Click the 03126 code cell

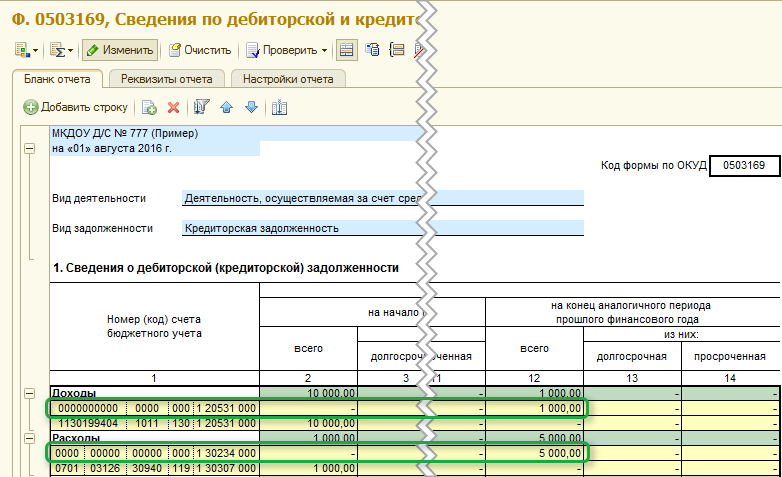[x=105, y=469]
